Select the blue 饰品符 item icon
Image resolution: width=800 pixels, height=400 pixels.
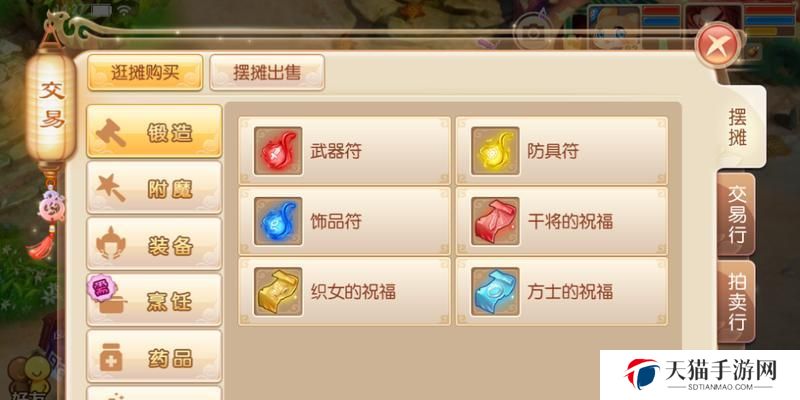tap(278, 221)
